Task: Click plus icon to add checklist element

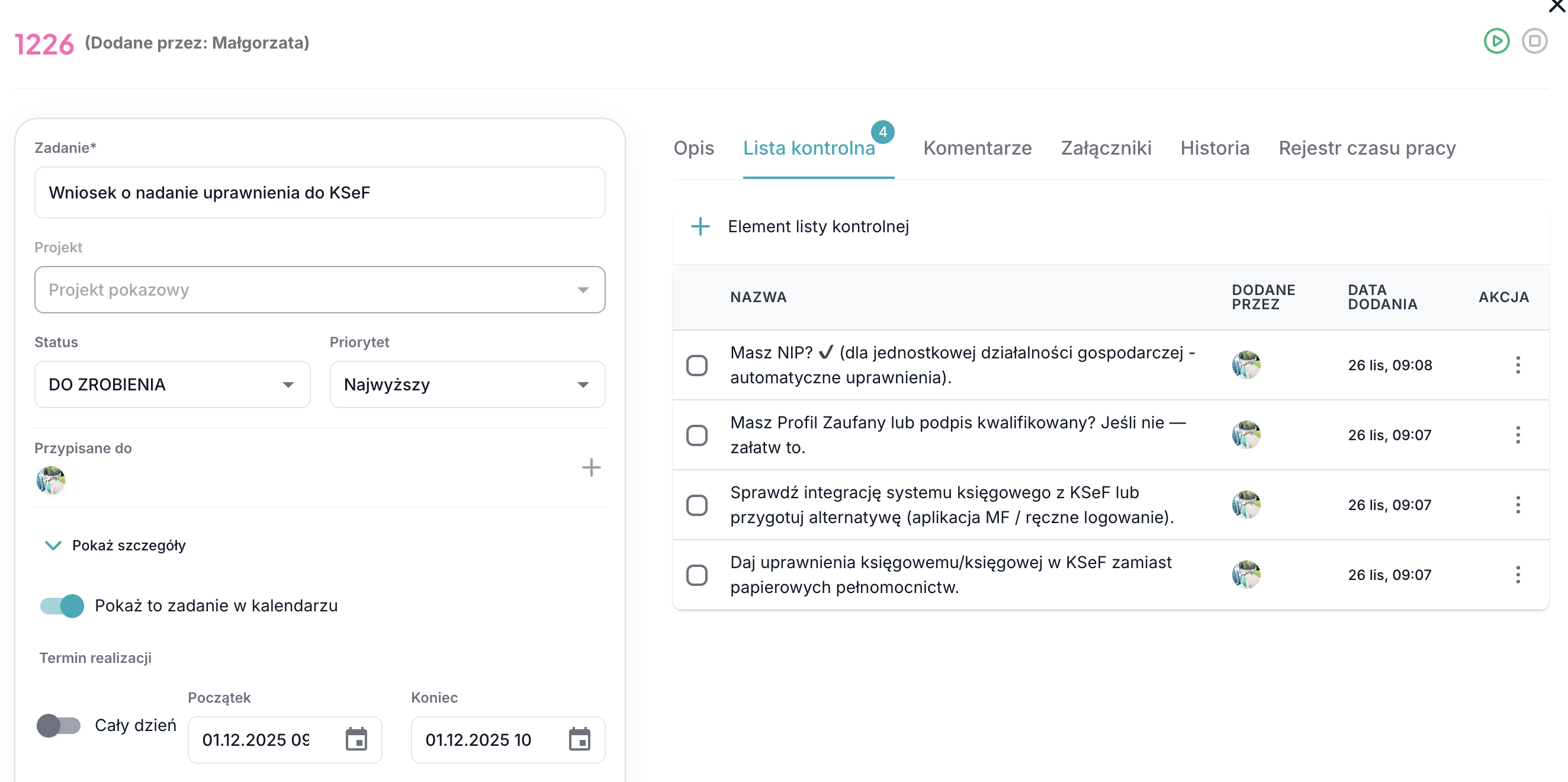Action: [x=700, y=226]
